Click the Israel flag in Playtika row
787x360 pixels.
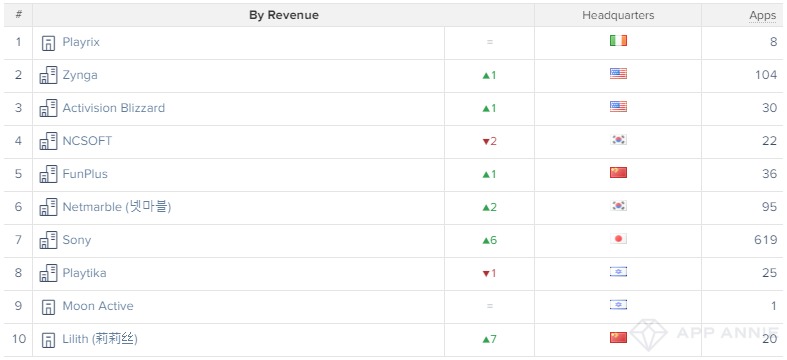[618, 272]
